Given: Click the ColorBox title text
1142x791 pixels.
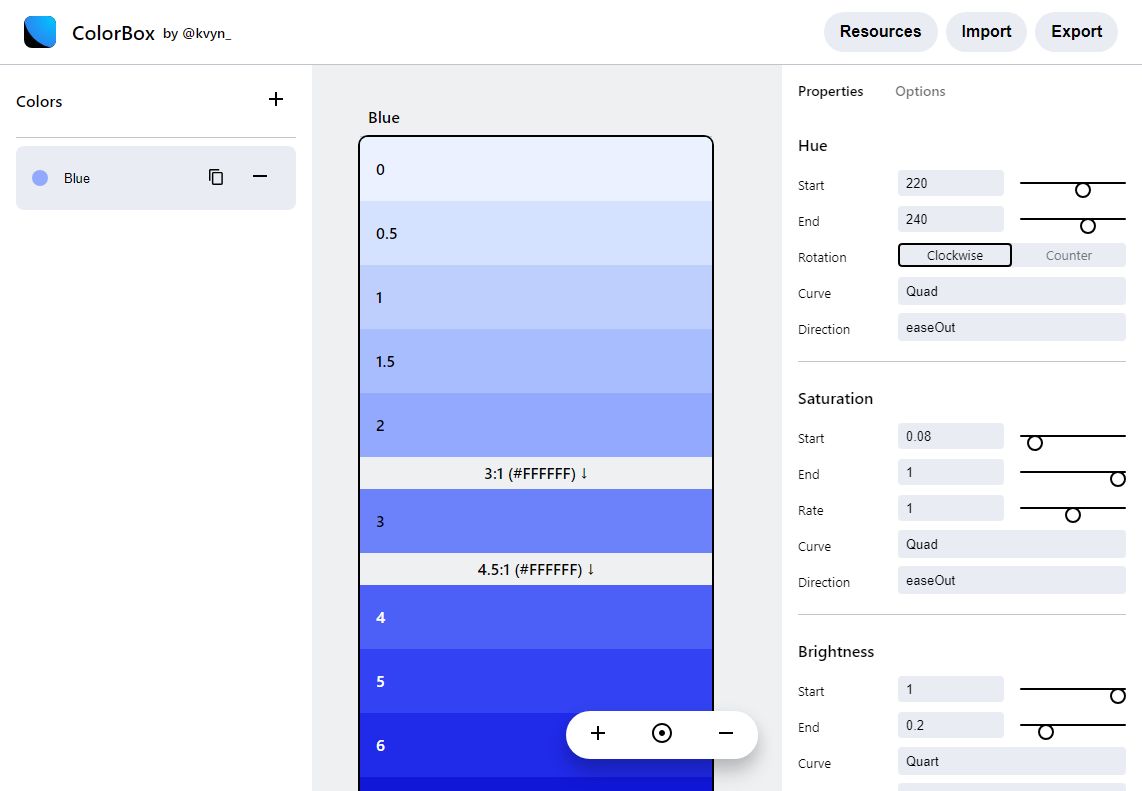Looking at the screenshot, I should (113, 34).
